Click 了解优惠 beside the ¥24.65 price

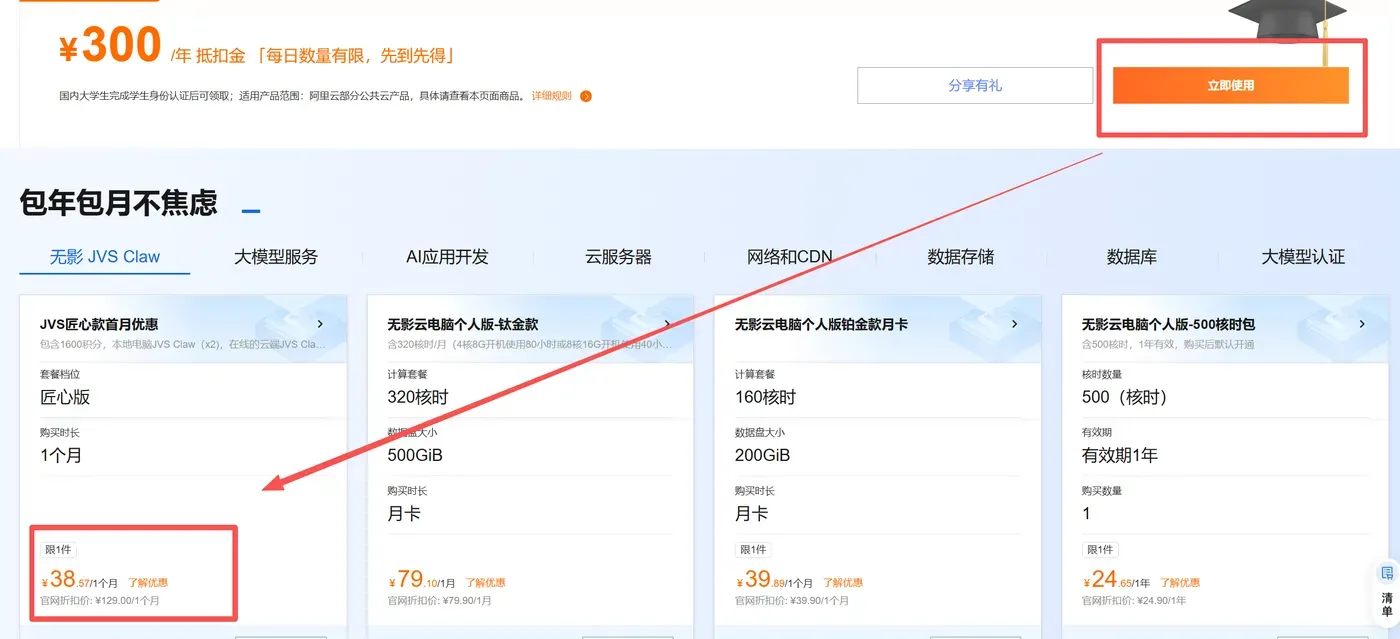(x=1180, y=582)
